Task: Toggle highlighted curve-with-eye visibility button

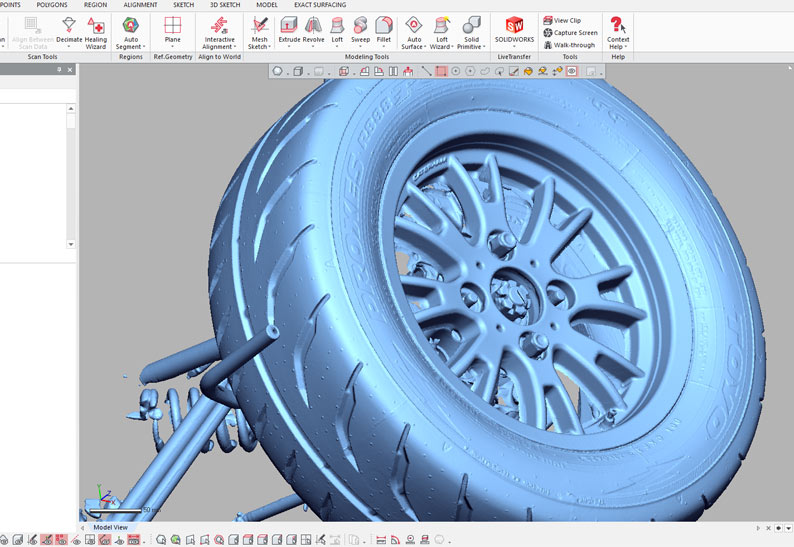Action: pyautogui.click(x=105, y=539)
